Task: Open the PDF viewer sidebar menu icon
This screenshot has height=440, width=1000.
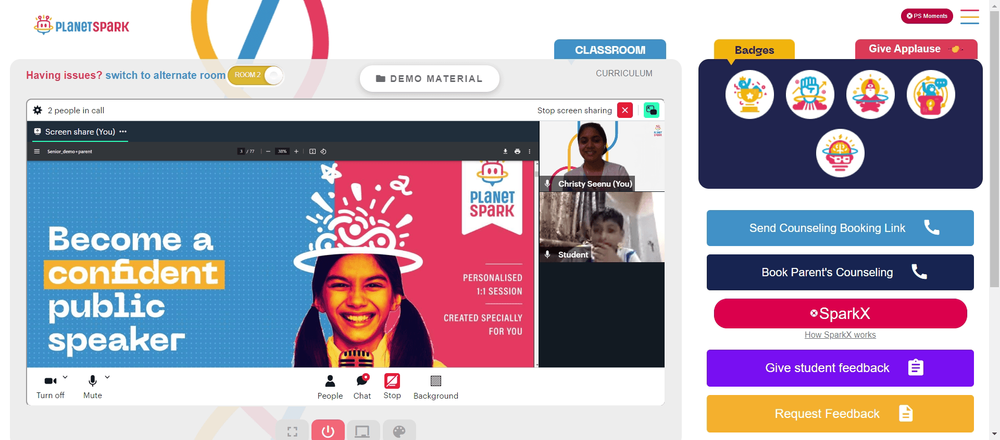Action: pyautogui.click(x=36, y=151)
